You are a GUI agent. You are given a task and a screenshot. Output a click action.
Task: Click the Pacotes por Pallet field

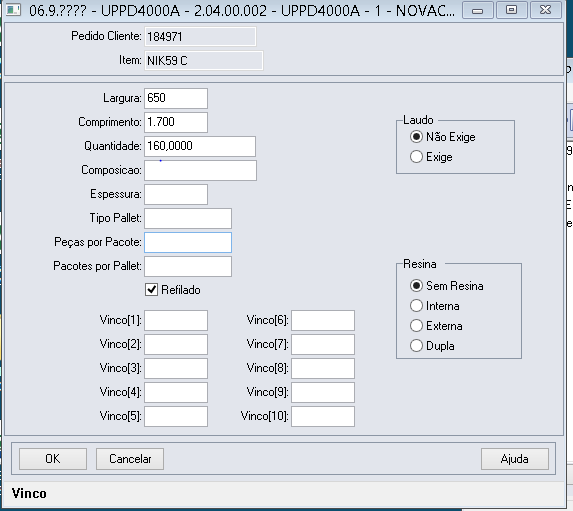pos(188,266)
